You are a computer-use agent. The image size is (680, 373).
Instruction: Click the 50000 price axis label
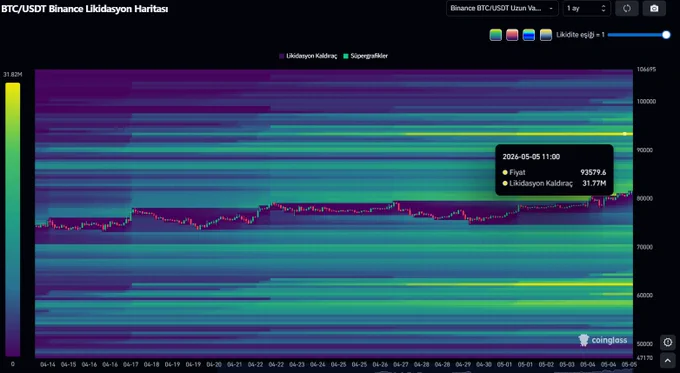tap(645, 344)
